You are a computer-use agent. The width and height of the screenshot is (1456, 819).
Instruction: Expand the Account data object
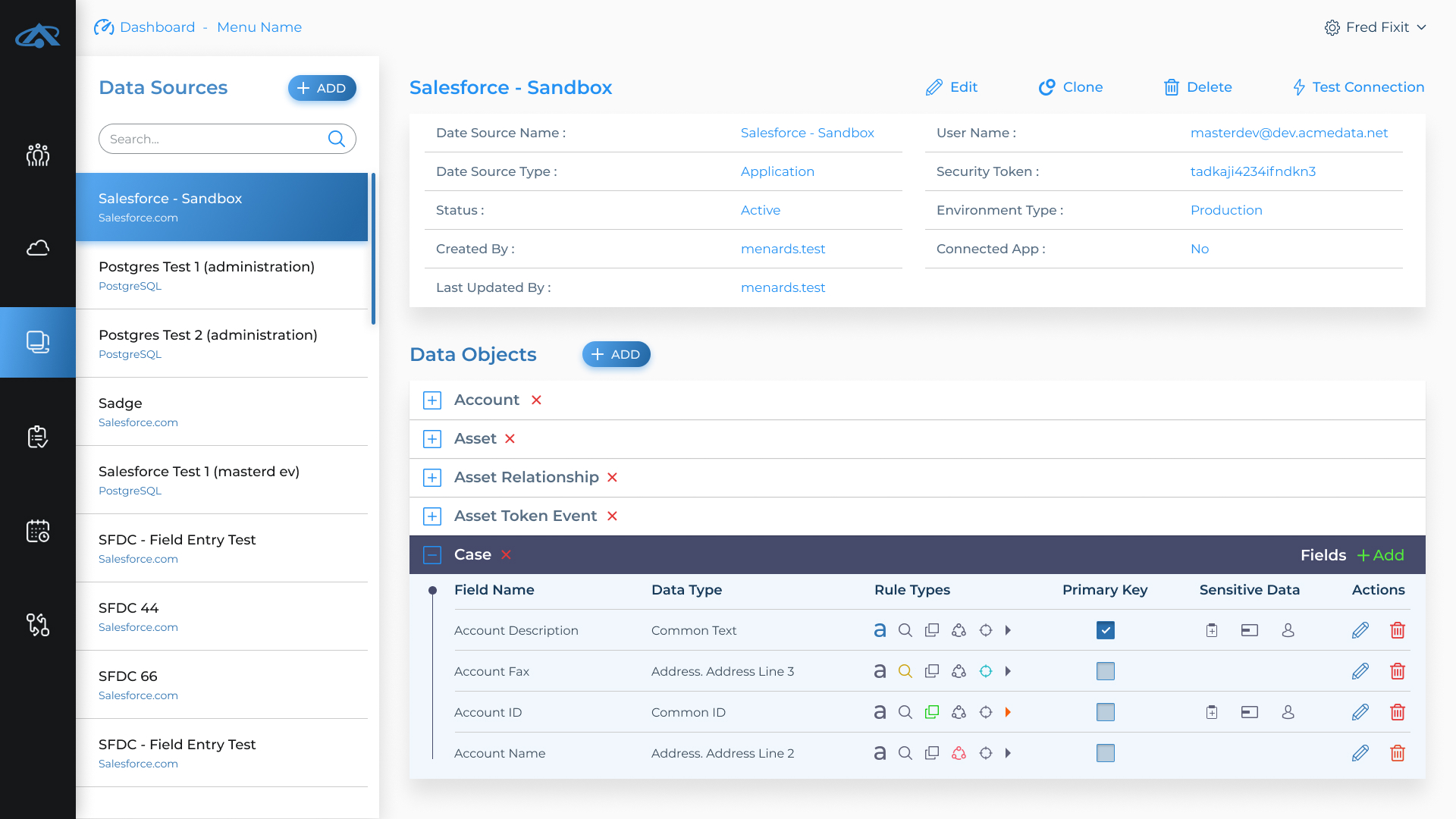click(x=432, y=400)
